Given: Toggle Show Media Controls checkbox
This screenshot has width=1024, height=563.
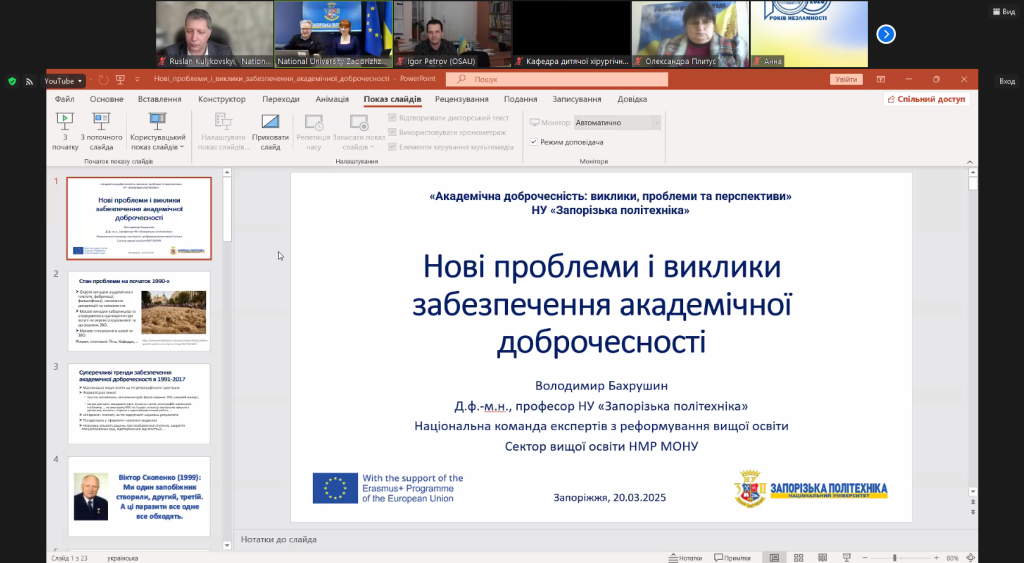Looking at the screenshot, I should pos(392,147).
